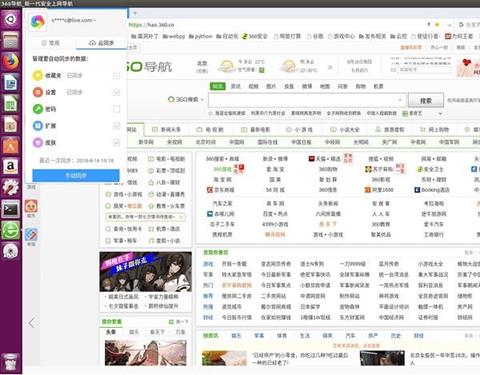Screen dimensions: 480x375
Task: Open the Ubuntu Dash search icon
Action: 11,19
